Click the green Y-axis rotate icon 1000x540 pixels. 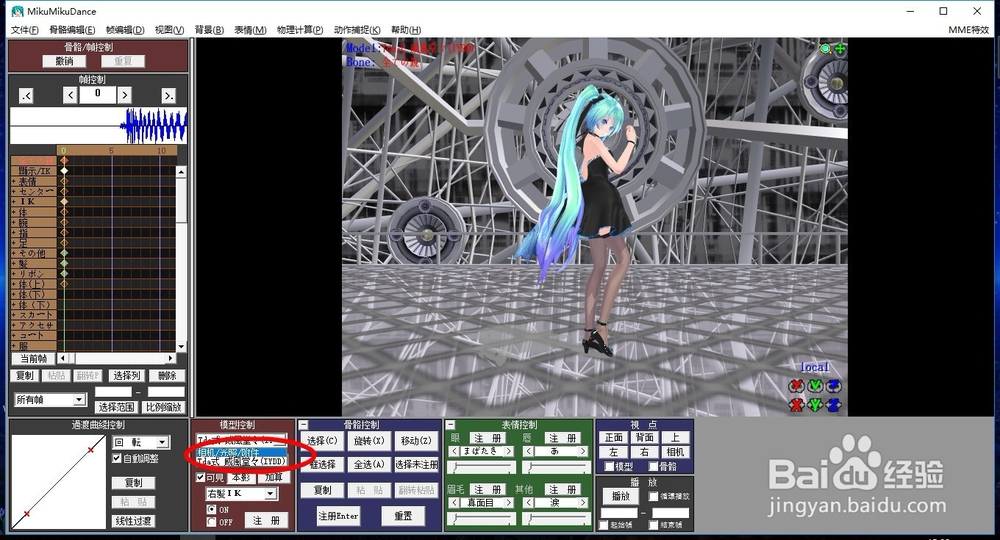(815, 386)
